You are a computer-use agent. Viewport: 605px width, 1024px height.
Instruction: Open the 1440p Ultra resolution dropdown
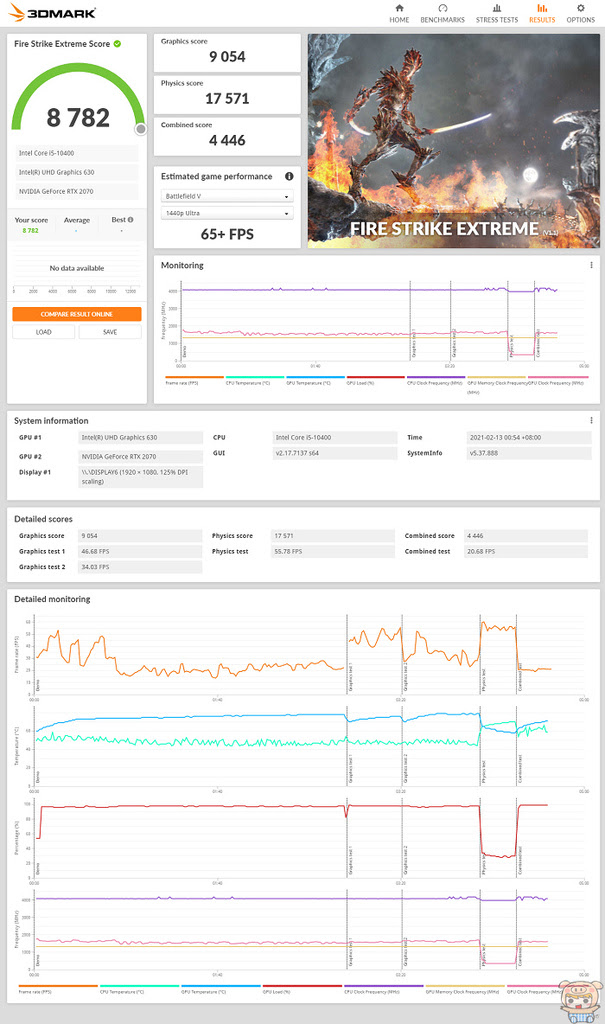[x=227, y=213]
